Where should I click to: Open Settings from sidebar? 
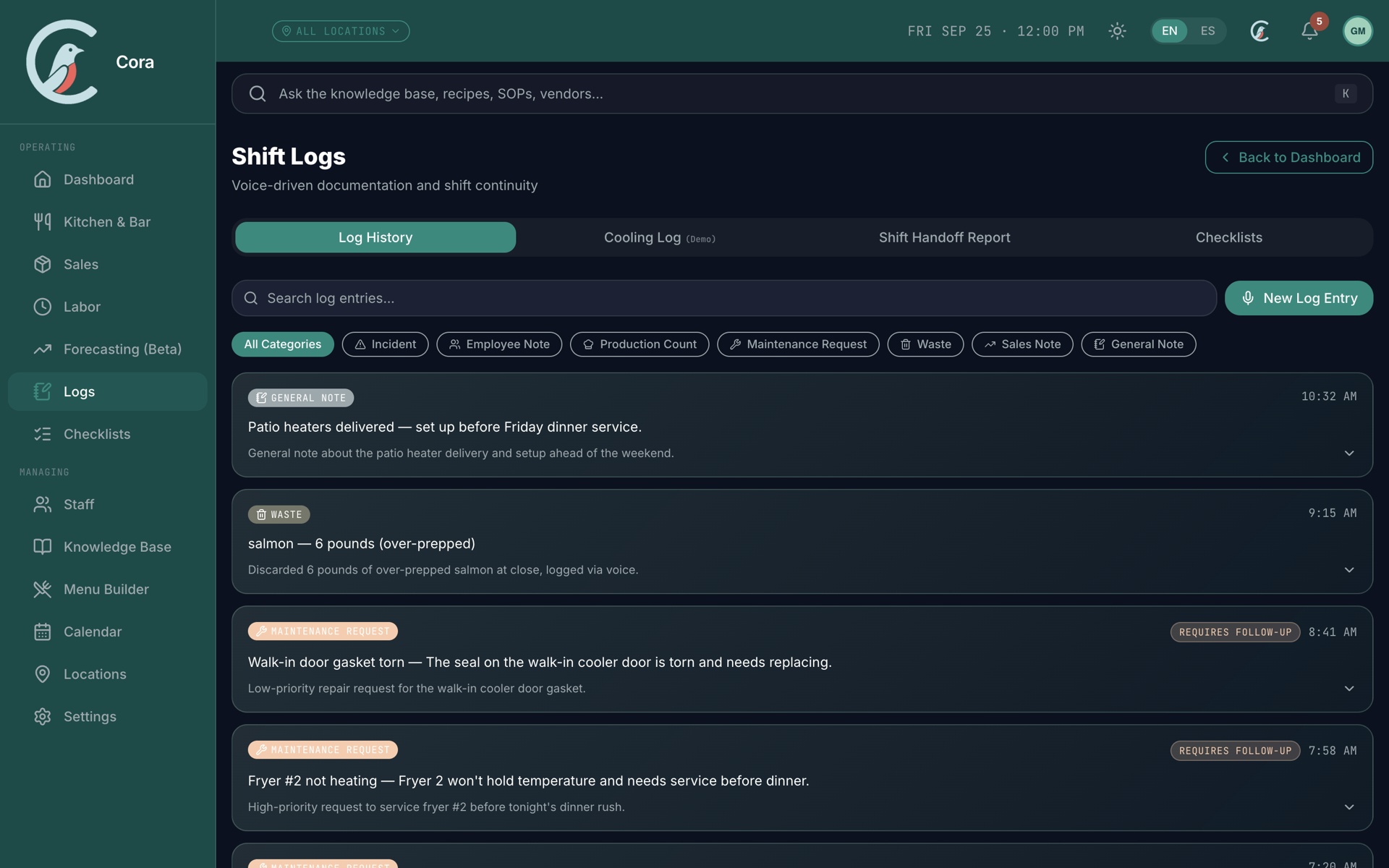pyautogui.click(x=107, y=717)
